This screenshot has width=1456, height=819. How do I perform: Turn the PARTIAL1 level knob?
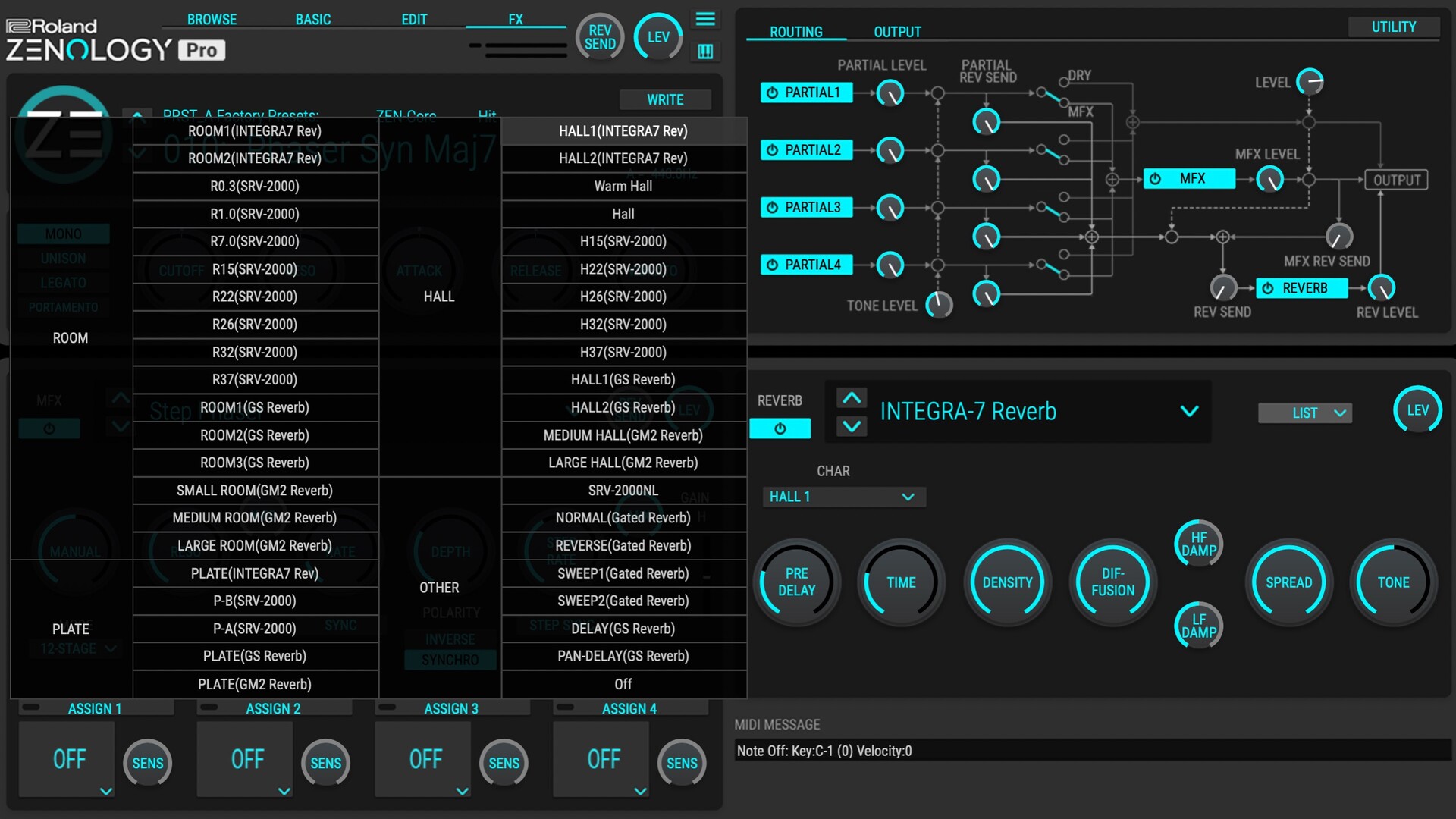click(890, 93)
